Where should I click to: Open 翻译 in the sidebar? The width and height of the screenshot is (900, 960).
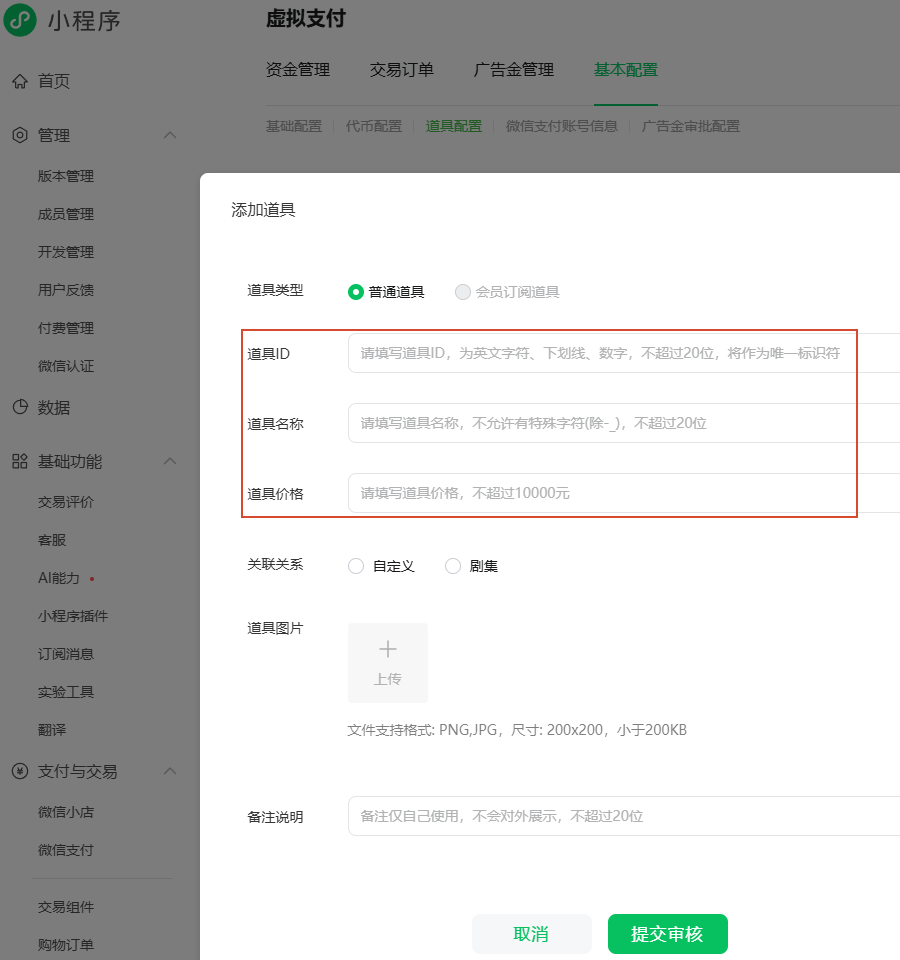coord(52,730)
